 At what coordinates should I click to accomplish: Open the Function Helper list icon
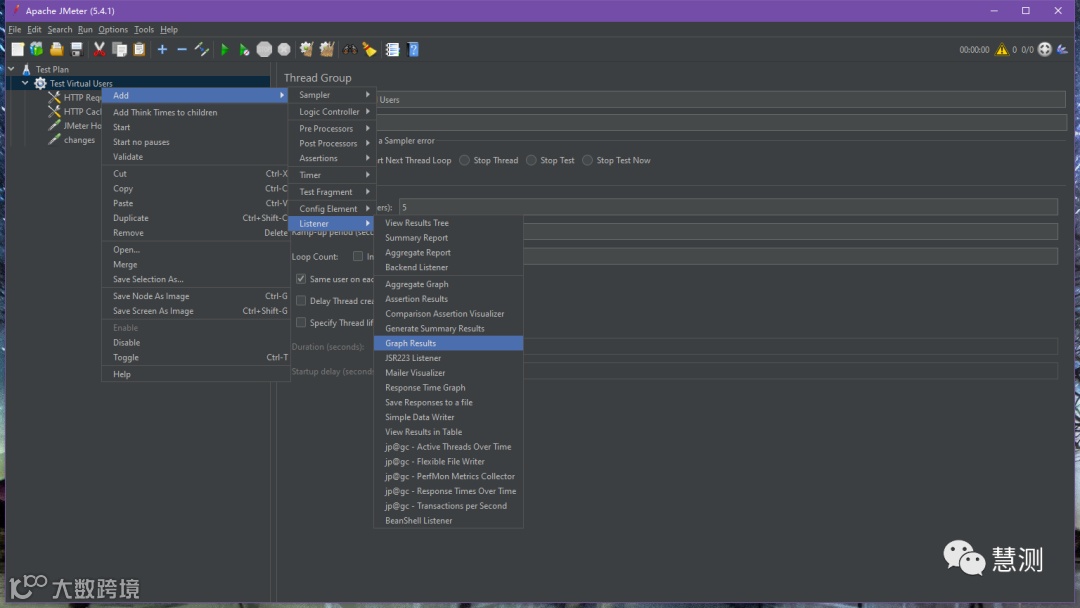pyautogui.click(x=393, y=49)
